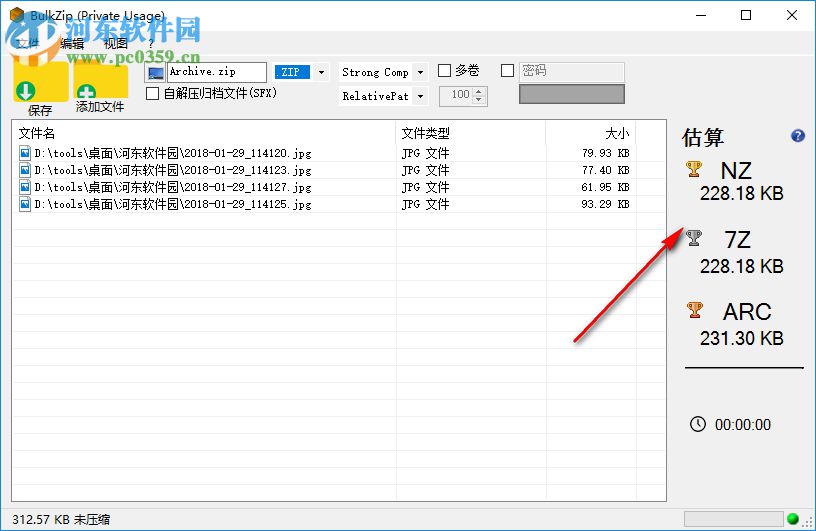Toggle 自解压归档文件(SFX) checkbox

[x=152, y=94]
